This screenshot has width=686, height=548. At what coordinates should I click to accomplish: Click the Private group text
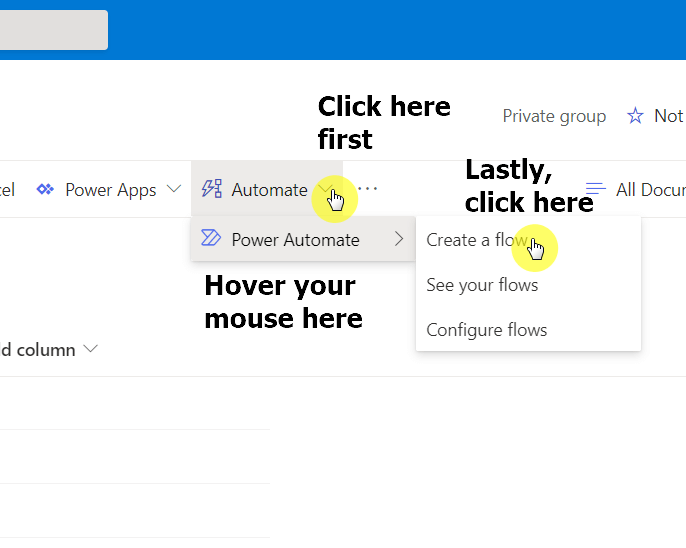pyautogui.click(x=554, y=116)
